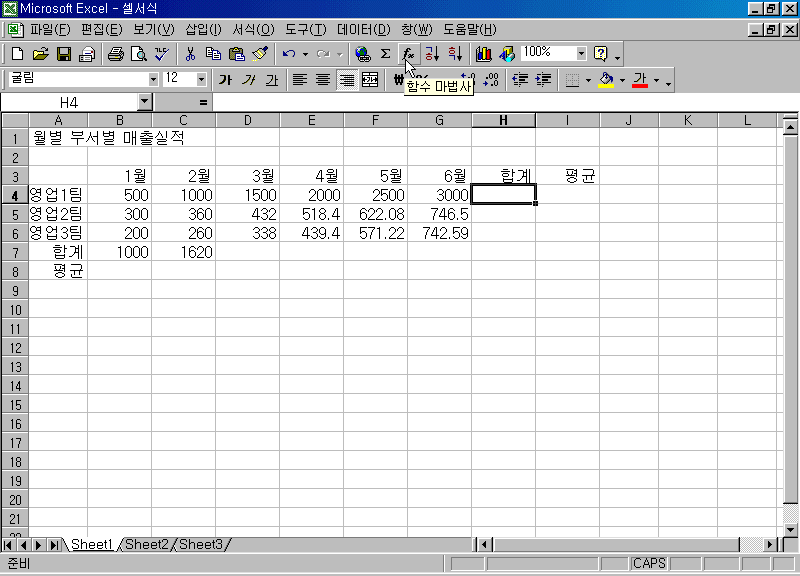
Task: Open the 서식(O) menu
Action: [253, 30]
